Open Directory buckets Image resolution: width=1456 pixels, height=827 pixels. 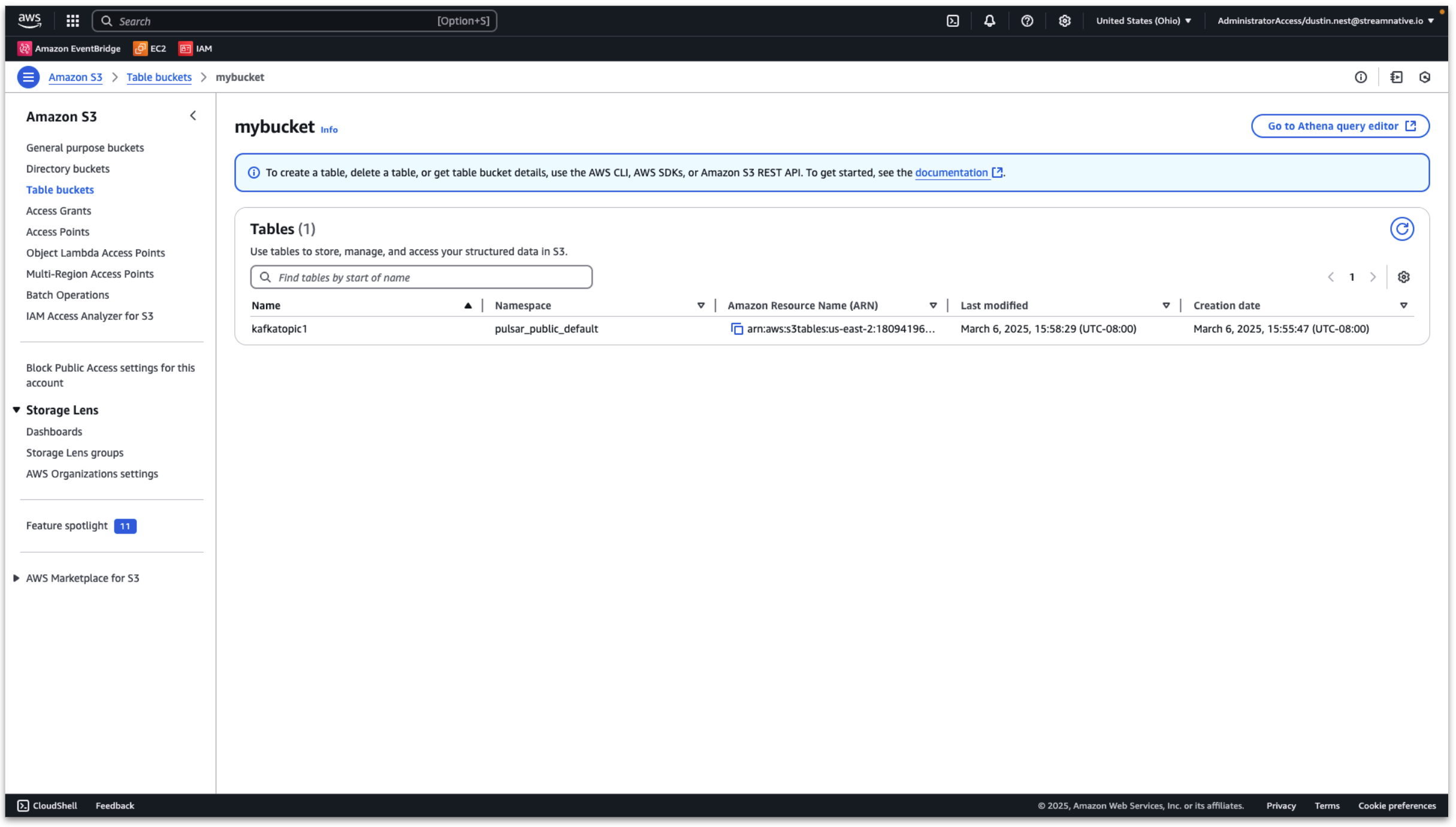point(68,169)
